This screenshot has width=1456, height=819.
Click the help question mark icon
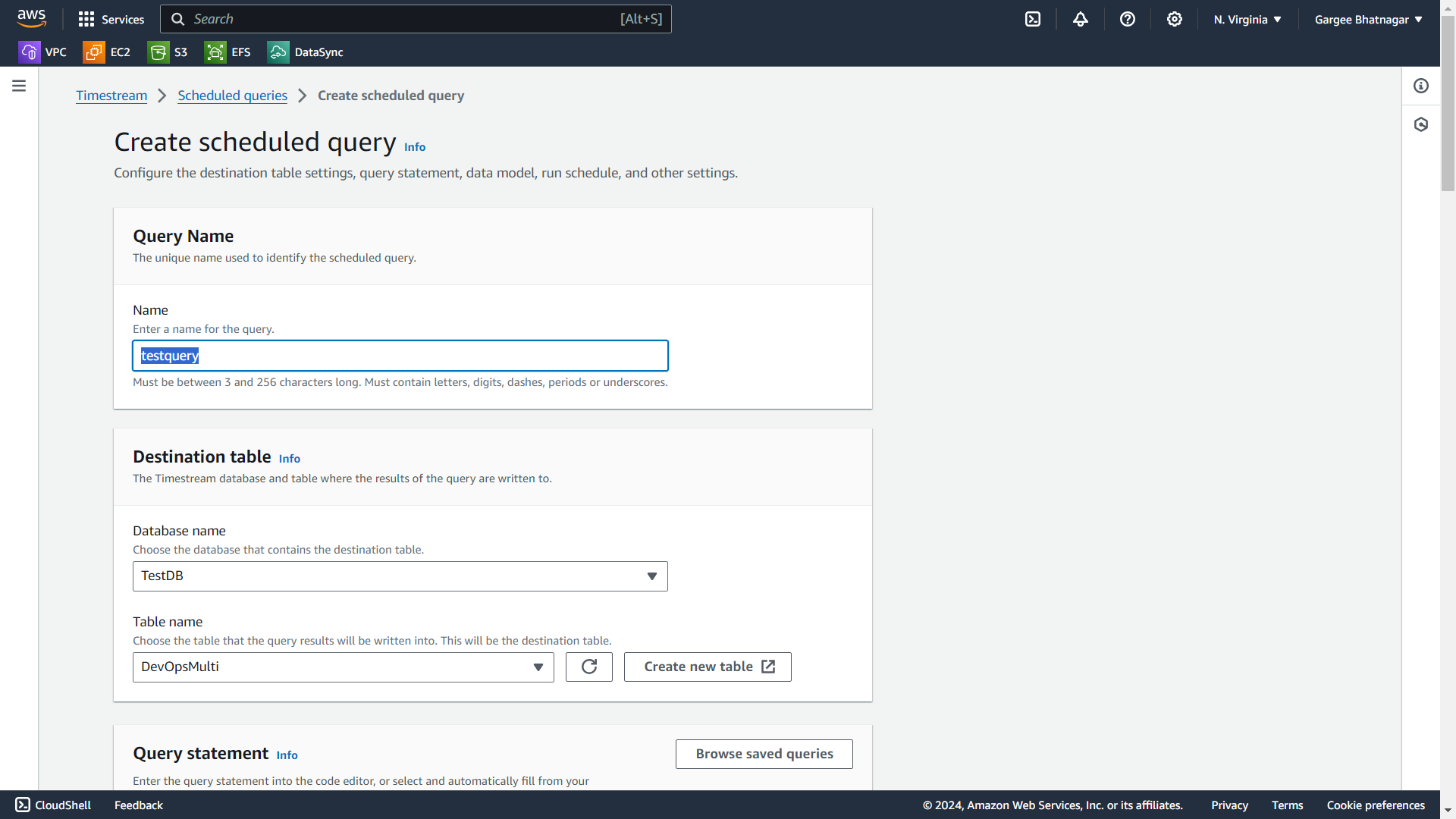pyautogui.click(x=1128, y=19)
